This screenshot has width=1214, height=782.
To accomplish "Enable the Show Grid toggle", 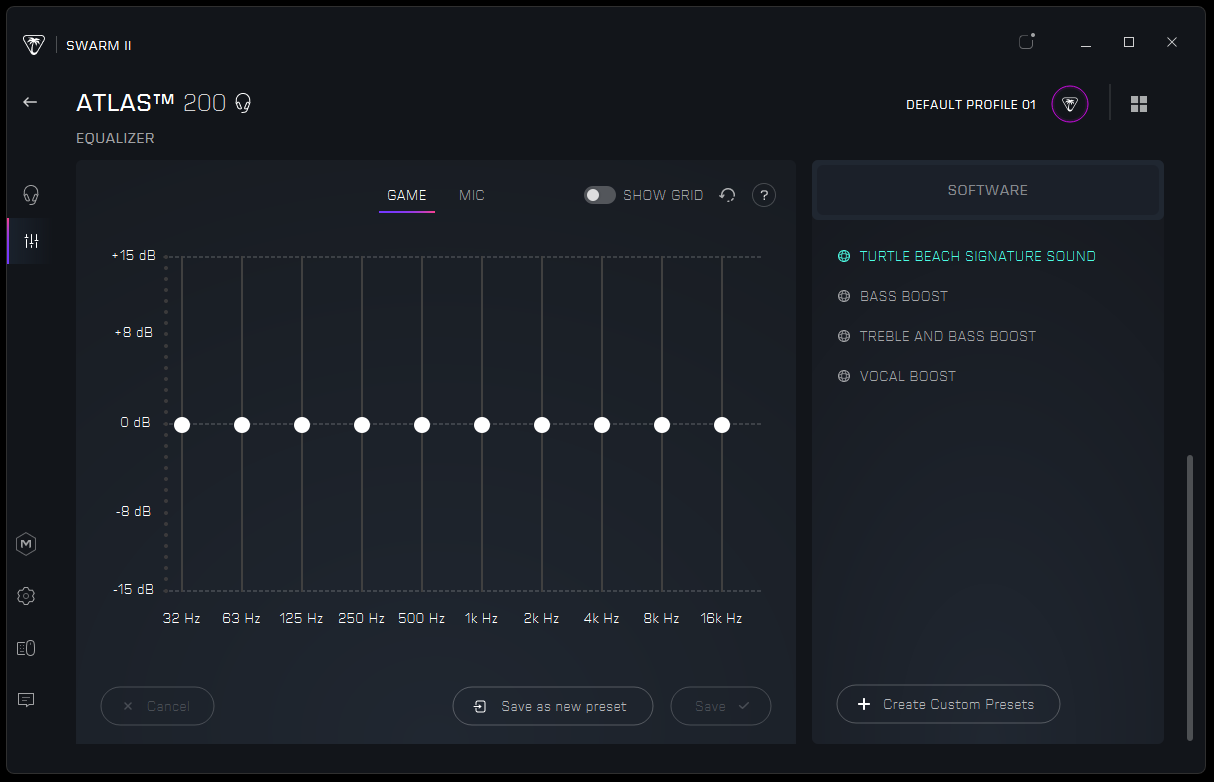I will (x=600, y=196).
